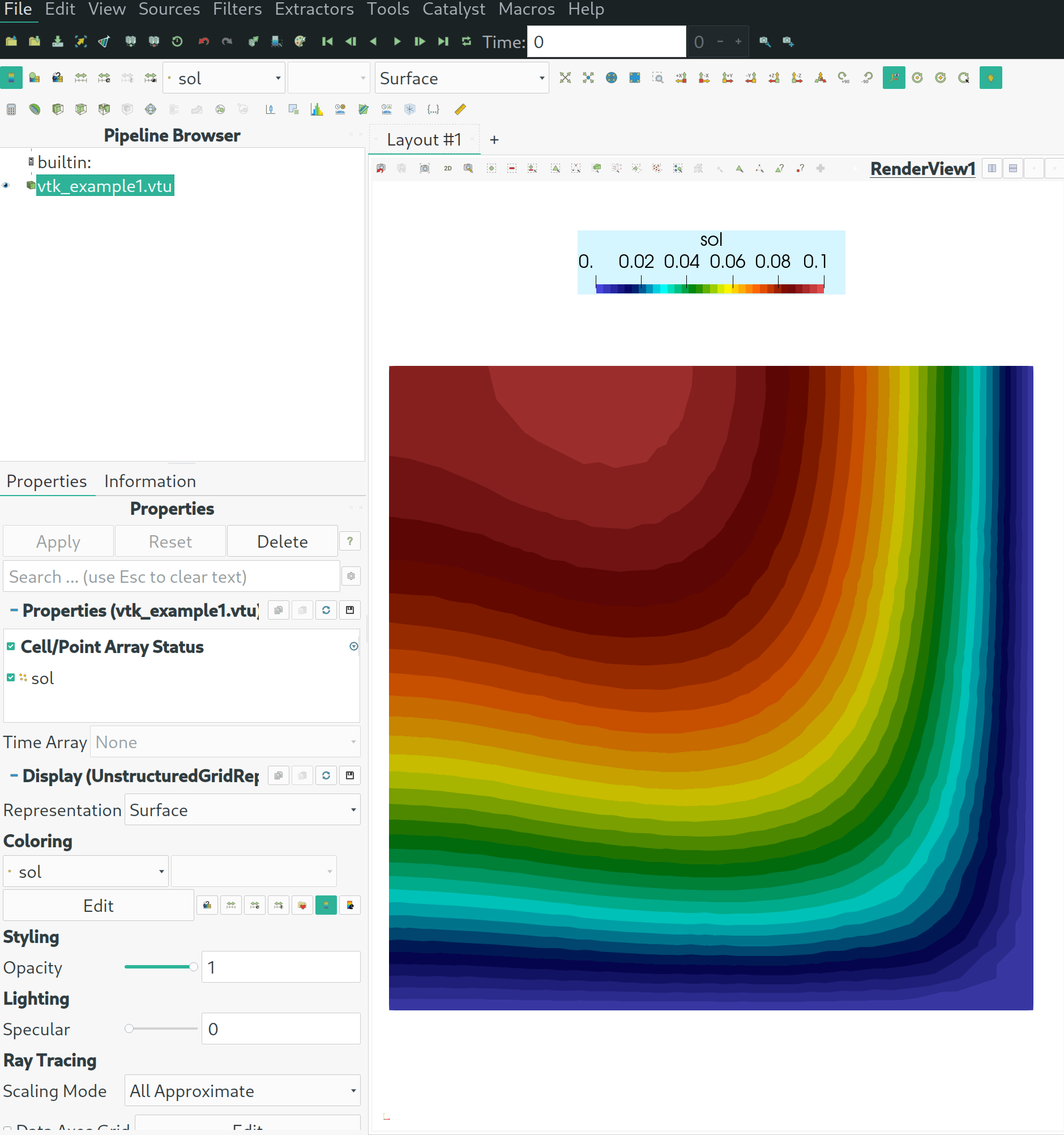Switch to the Information tab
The width and height of the screenshot is (1064, 1135).
[x=150, y=481]
